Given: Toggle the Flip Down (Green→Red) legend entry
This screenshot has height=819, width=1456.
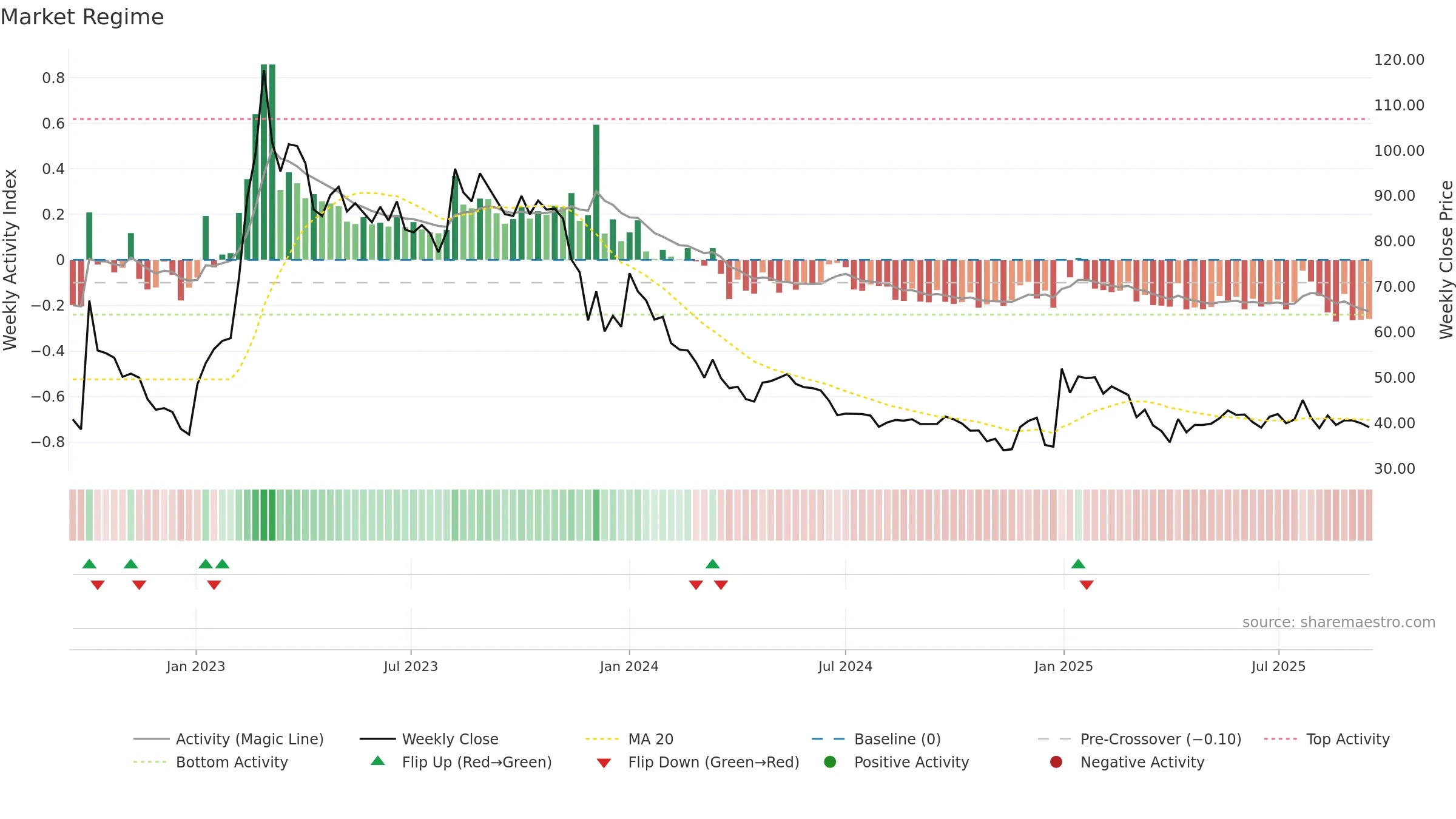Looking at the screenshot, I should tap(698, 762).
